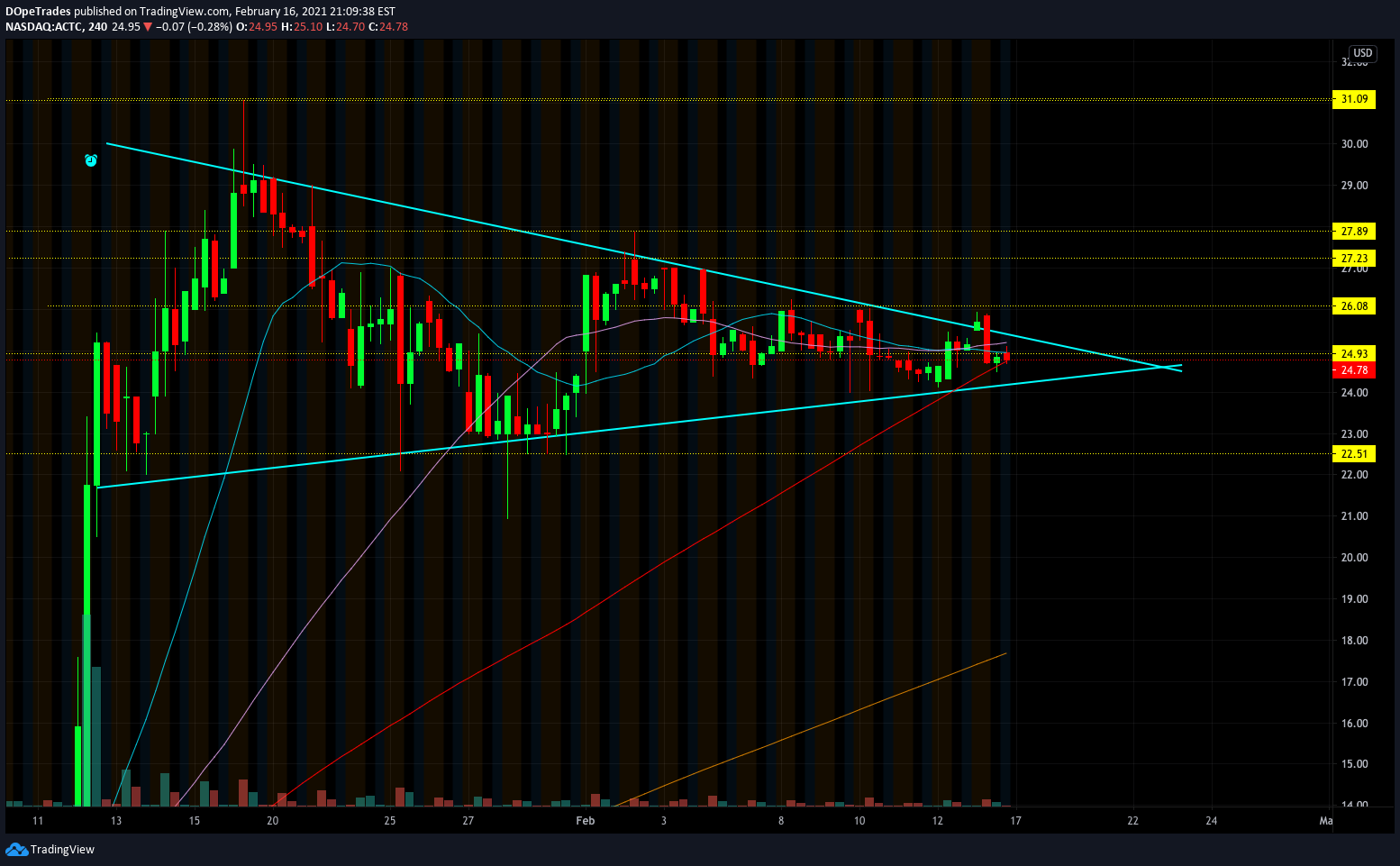
Task: Click the TradingView cloud logo icon
Action: 16,849
